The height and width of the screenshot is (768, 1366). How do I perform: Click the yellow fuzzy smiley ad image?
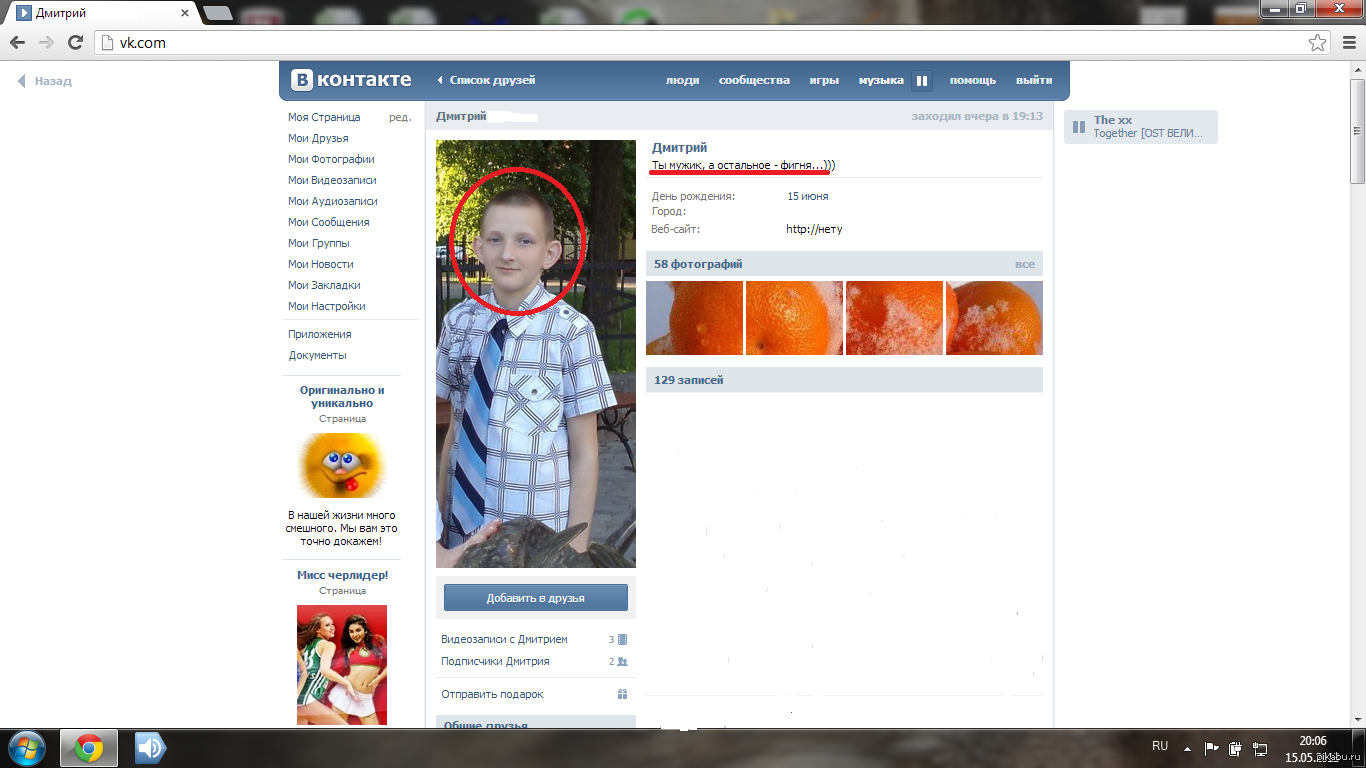click(342, 465)
